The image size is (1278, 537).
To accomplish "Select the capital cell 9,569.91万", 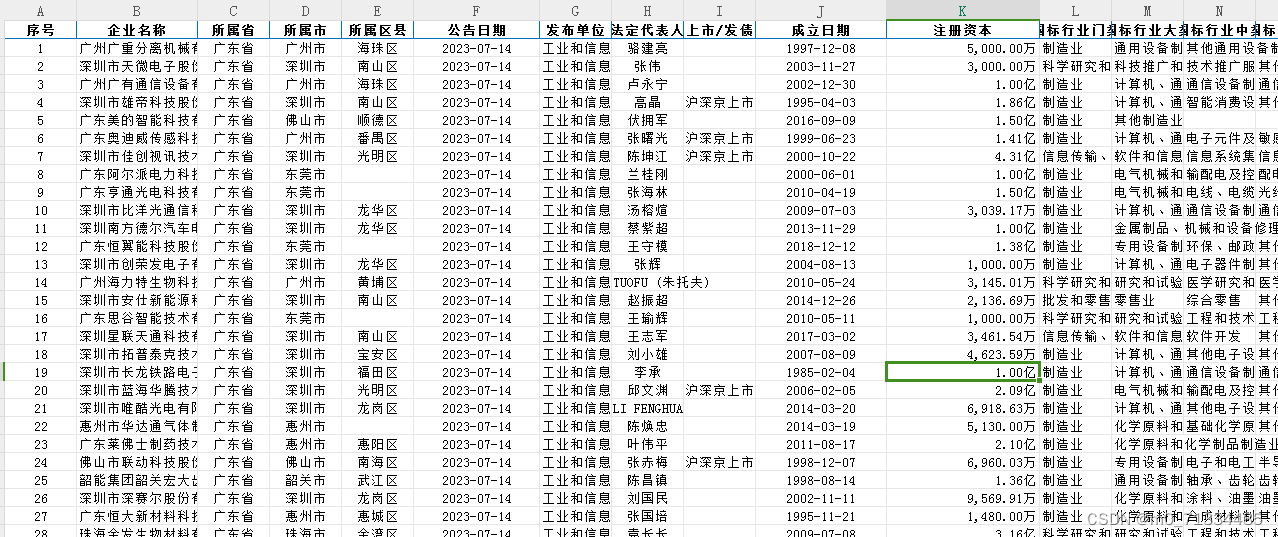I will click(x=962, y=498).
